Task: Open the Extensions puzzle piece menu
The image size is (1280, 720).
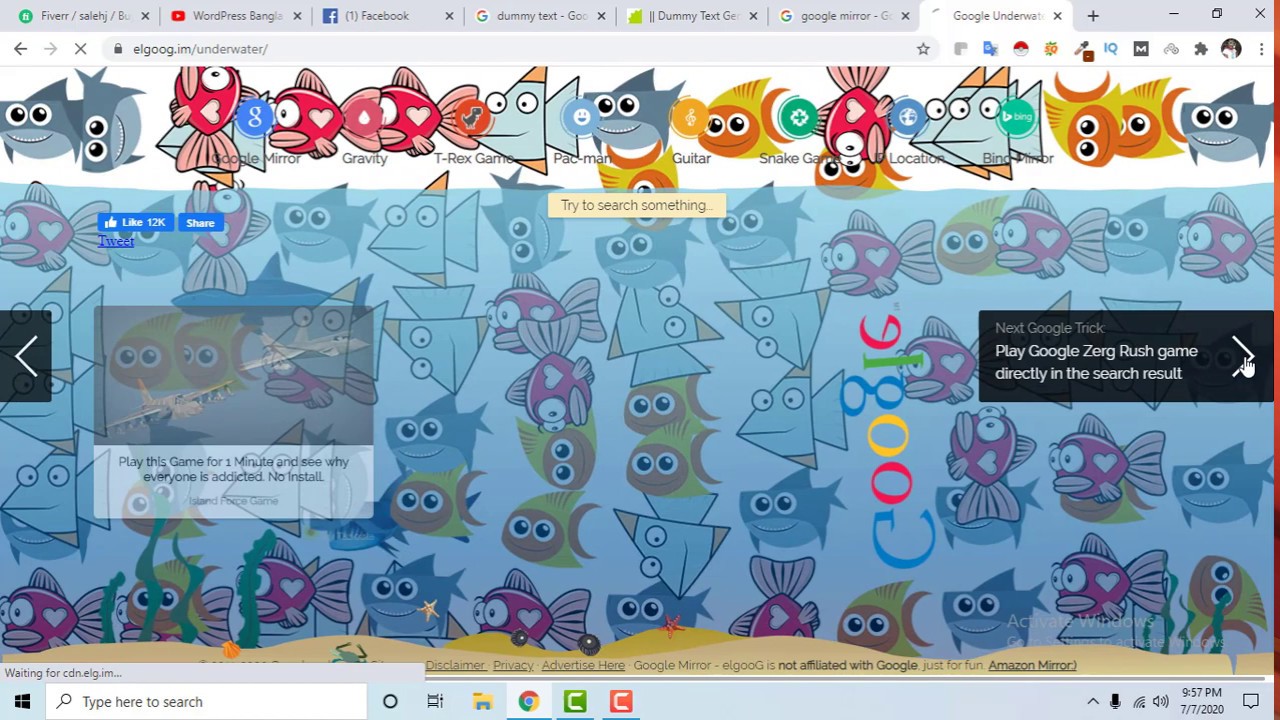Action: [1201, 49]
